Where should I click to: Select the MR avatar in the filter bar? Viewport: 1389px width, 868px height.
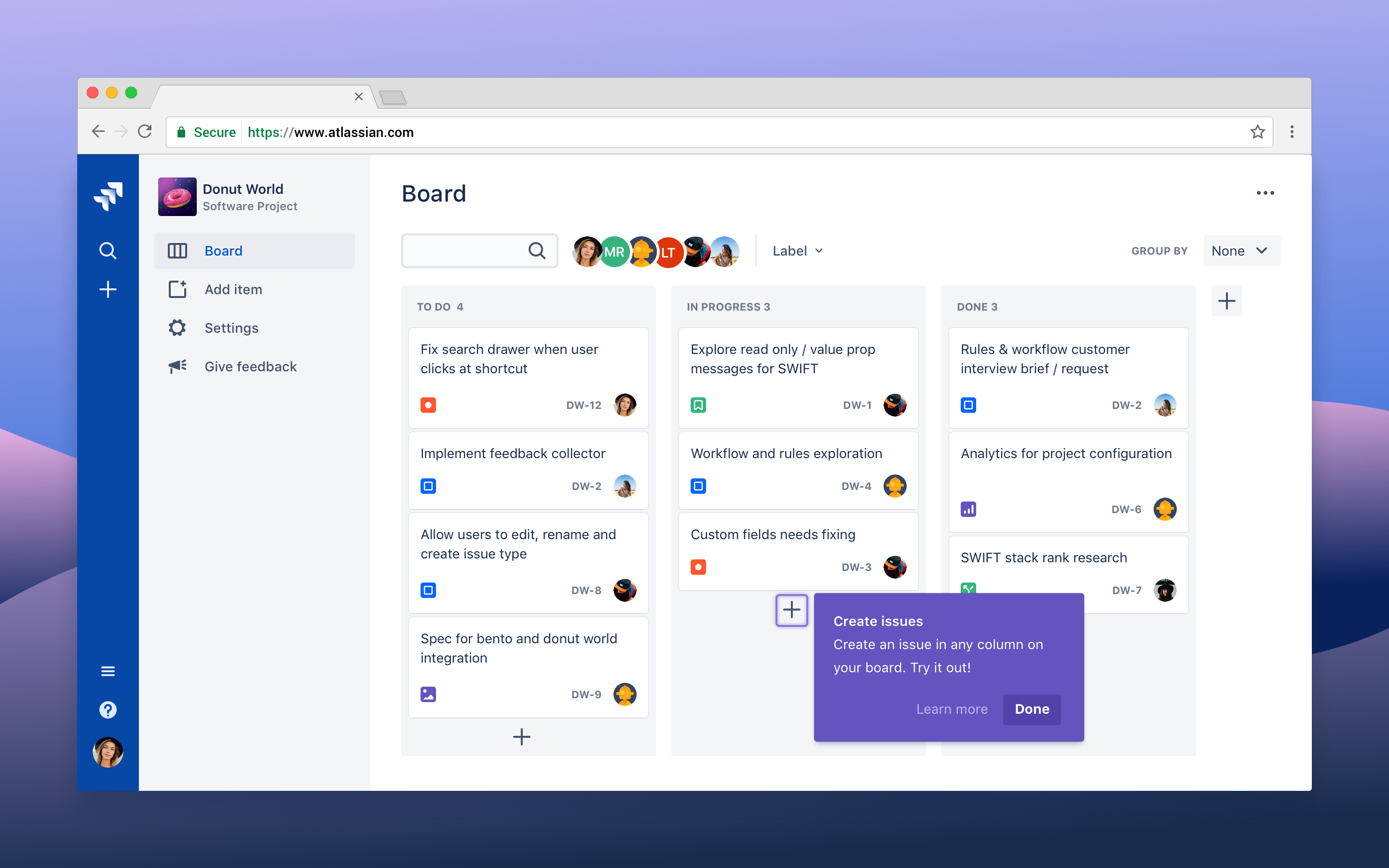click(x=613, y=251)
